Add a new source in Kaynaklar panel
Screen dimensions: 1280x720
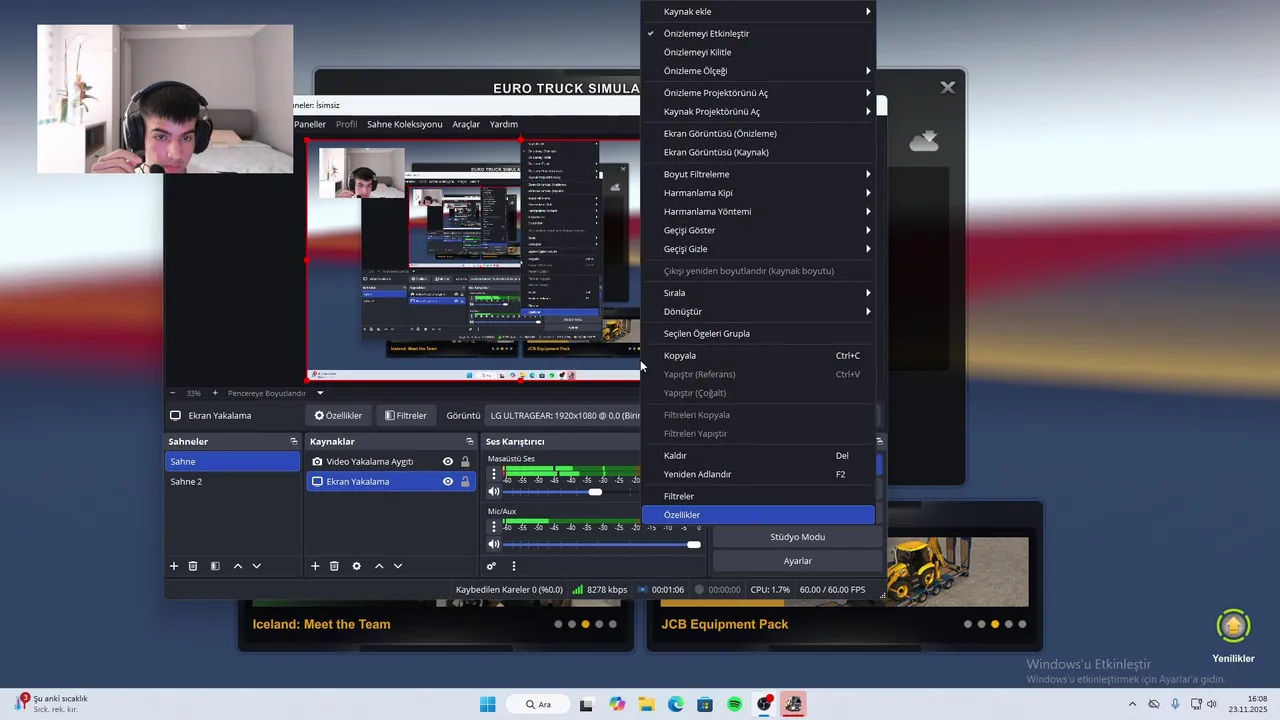[x=315, y=566]
